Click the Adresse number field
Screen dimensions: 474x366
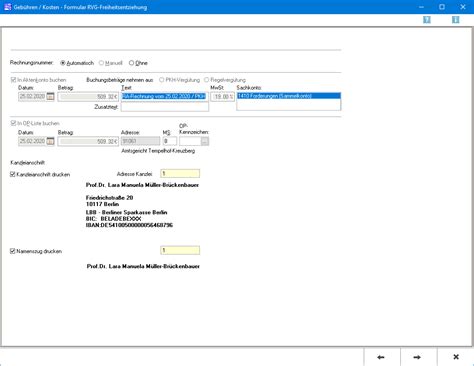tap(140, 141)
